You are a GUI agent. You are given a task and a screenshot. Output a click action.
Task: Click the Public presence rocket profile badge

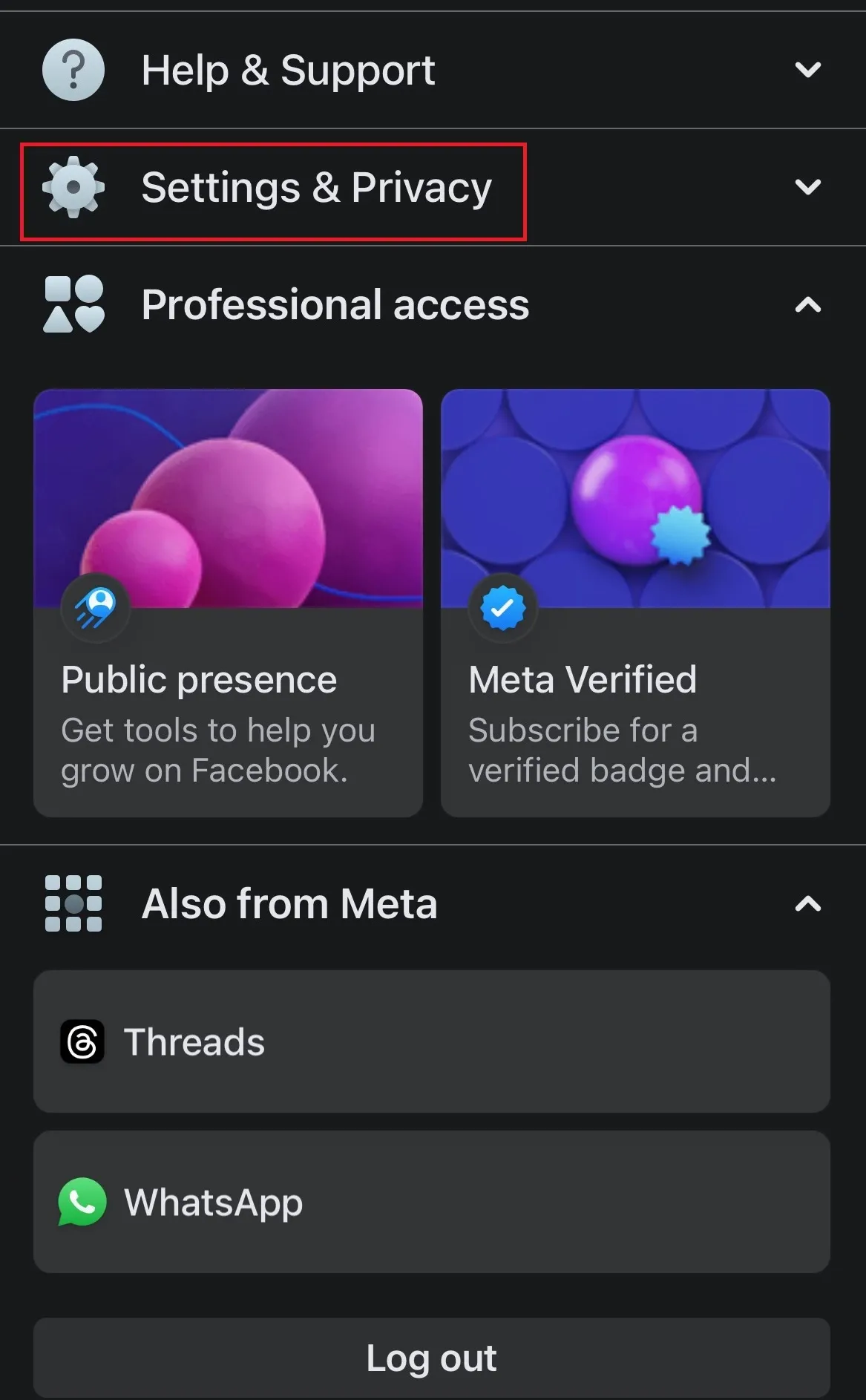point(95,608)
